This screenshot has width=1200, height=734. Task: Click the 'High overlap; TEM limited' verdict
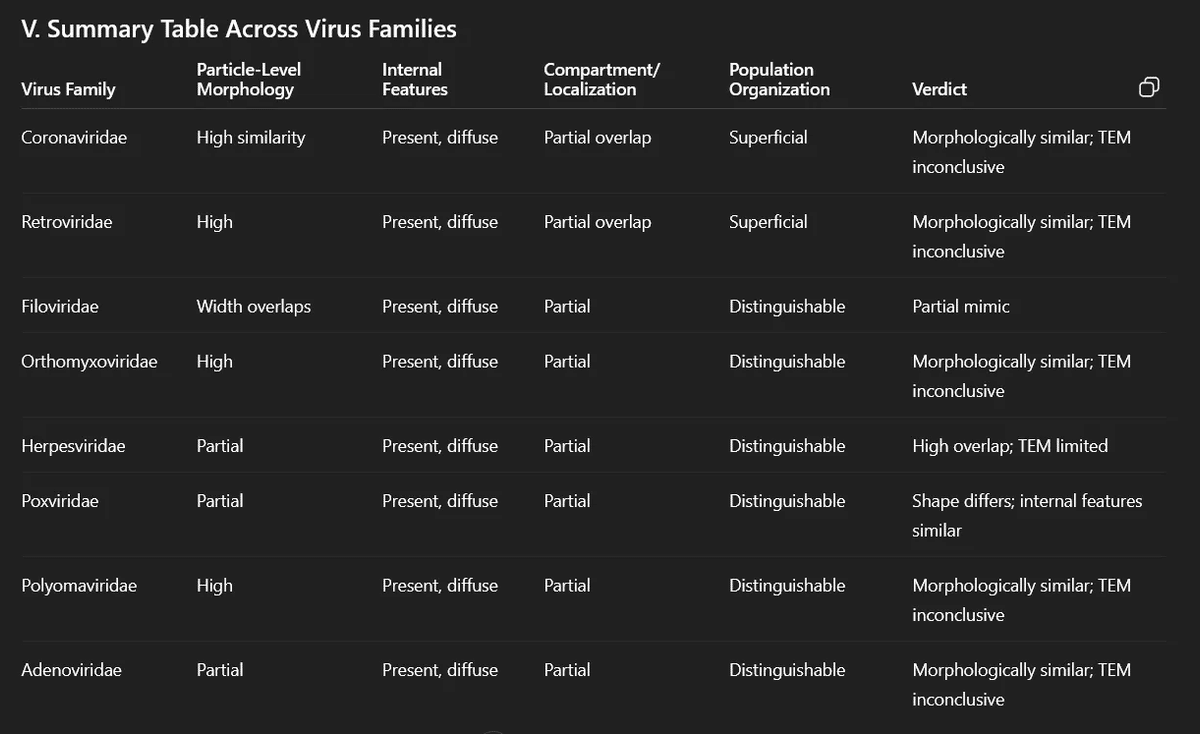tap(1009, 446)
